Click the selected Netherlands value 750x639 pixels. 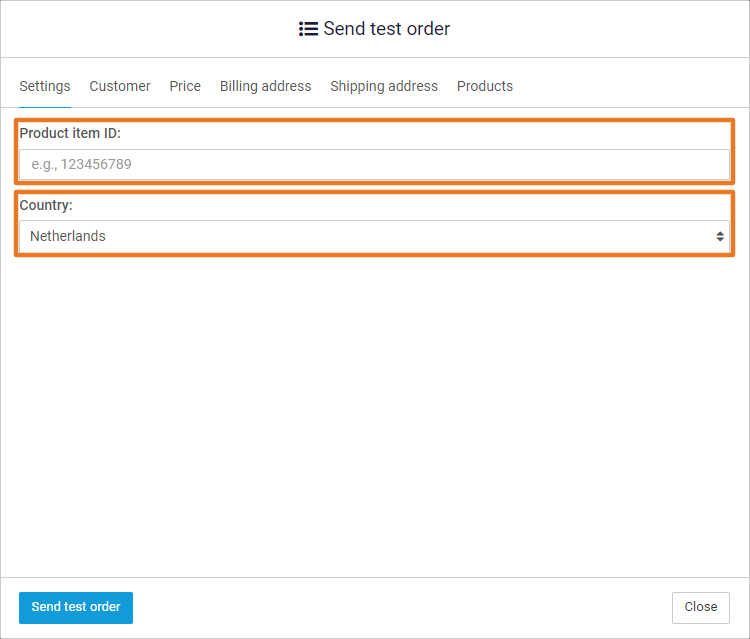[68, 237]
